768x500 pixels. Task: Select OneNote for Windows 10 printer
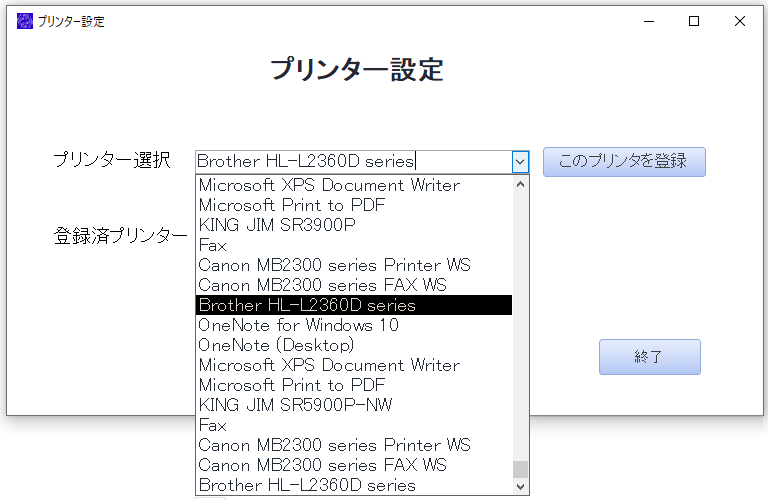[x=354, y=325]
